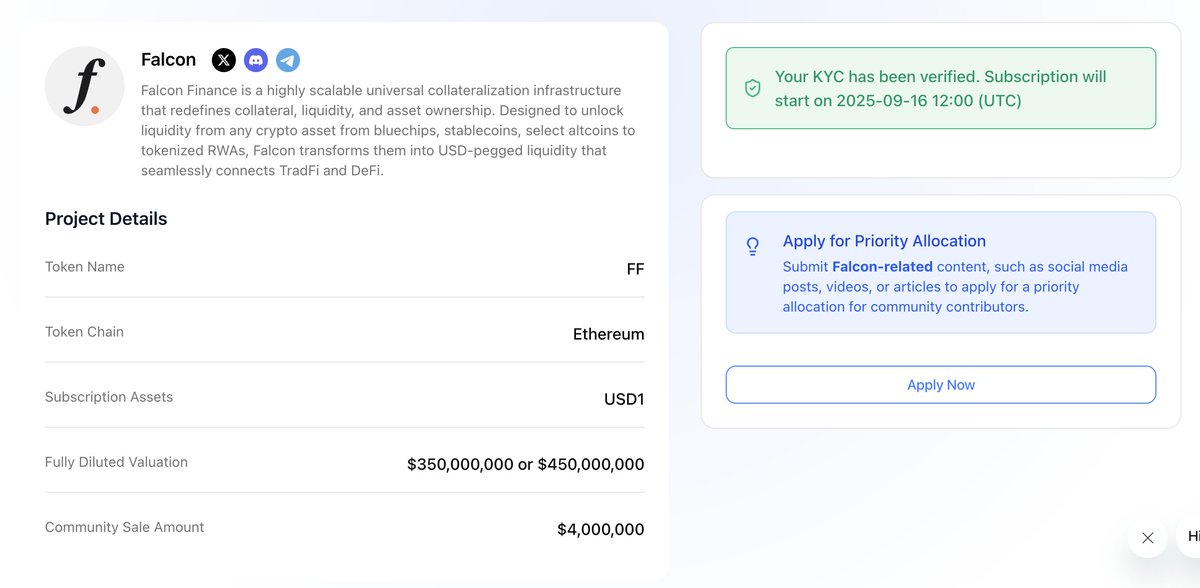Image resolution: width=1200 pixels, height=588 pixels.
Task: Select the KYC verified notification banner
Action: (941, 88)
